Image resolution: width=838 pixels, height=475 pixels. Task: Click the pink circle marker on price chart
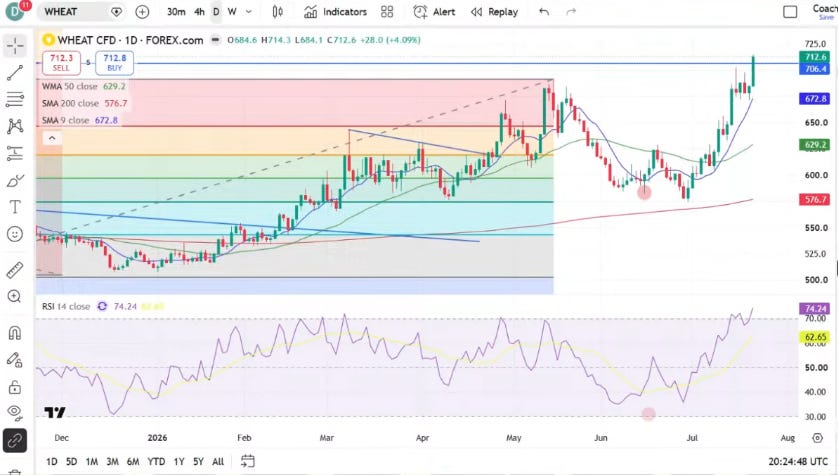[x=645, y=192]
